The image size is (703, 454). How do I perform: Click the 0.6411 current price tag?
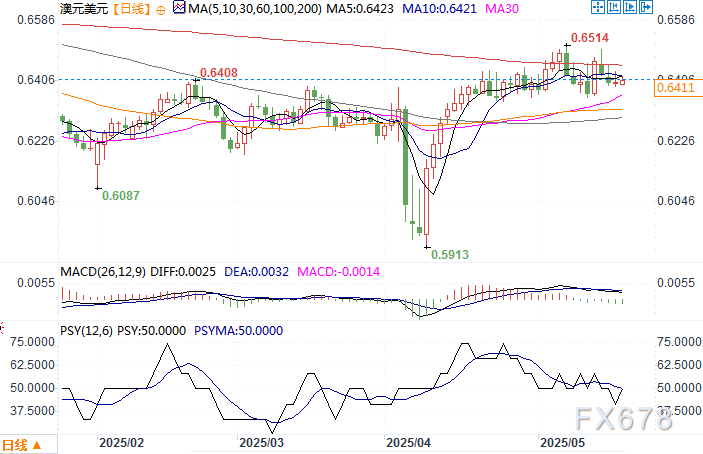click(x=675, y=87)
